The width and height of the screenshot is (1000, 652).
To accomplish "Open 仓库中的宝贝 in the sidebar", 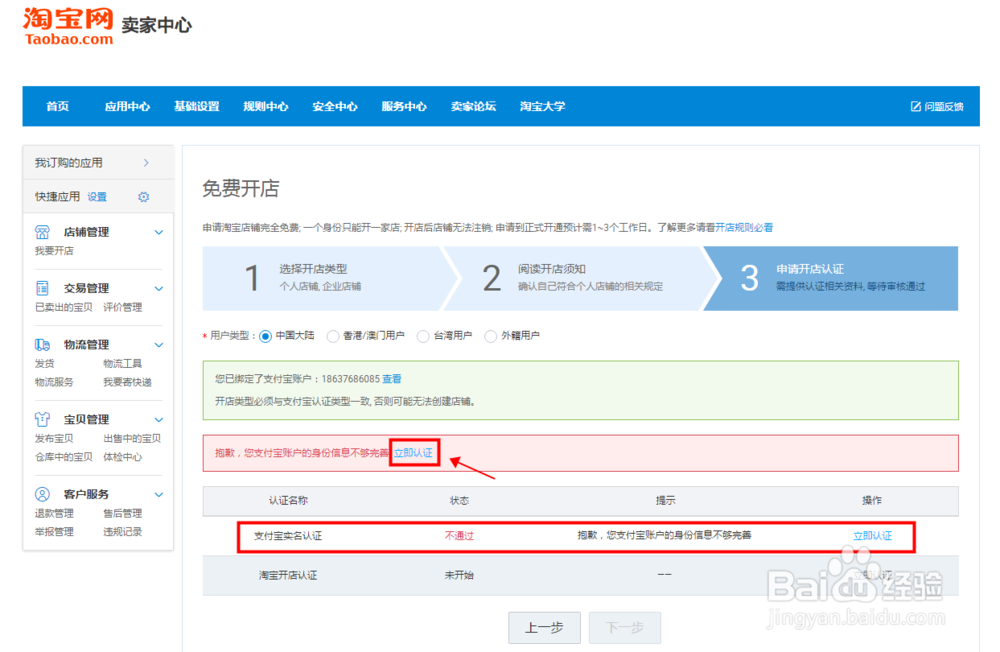I will coord(64,457).
